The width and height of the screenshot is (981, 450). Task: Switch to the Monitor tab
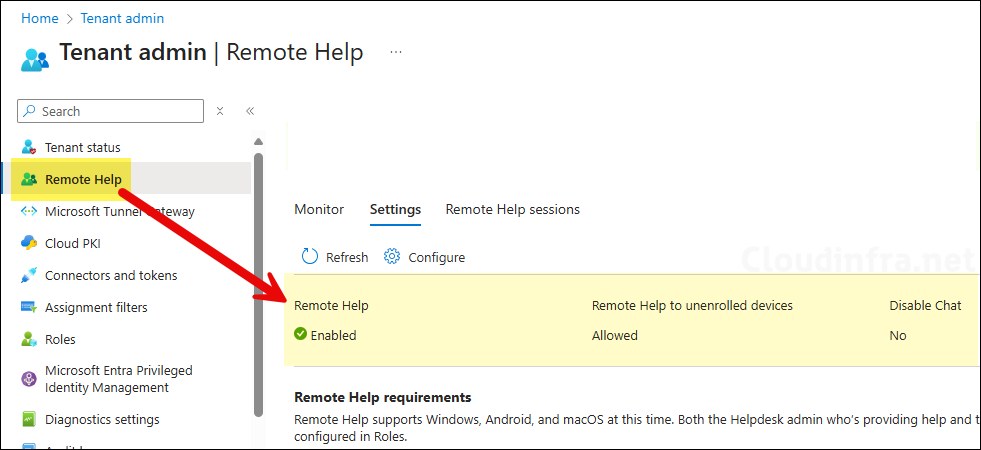pyautogui.click(x=319, y=209)
